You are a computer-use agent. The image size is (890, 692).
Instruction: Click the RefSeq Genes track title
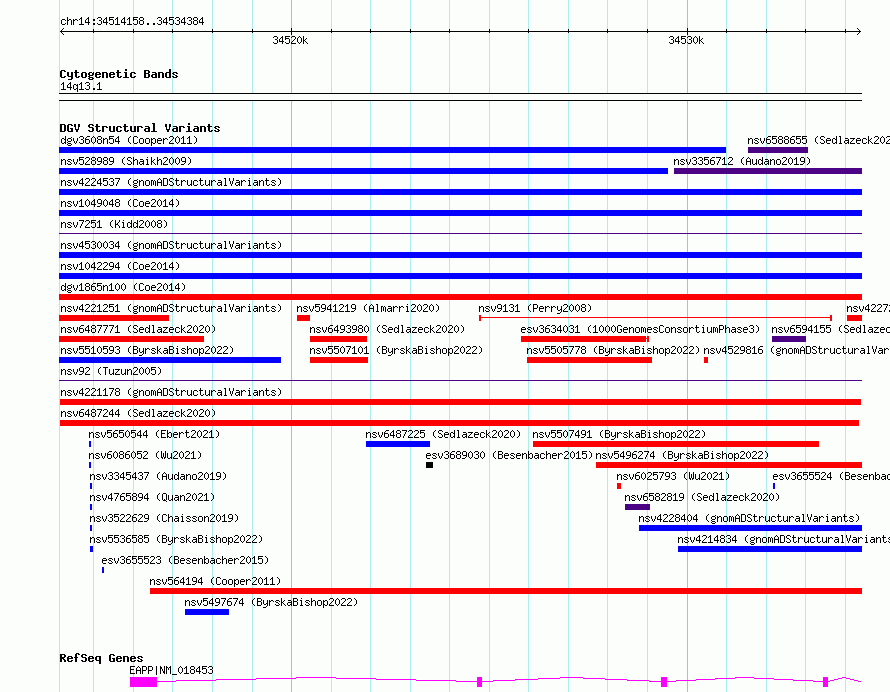(x=101, y=658)
